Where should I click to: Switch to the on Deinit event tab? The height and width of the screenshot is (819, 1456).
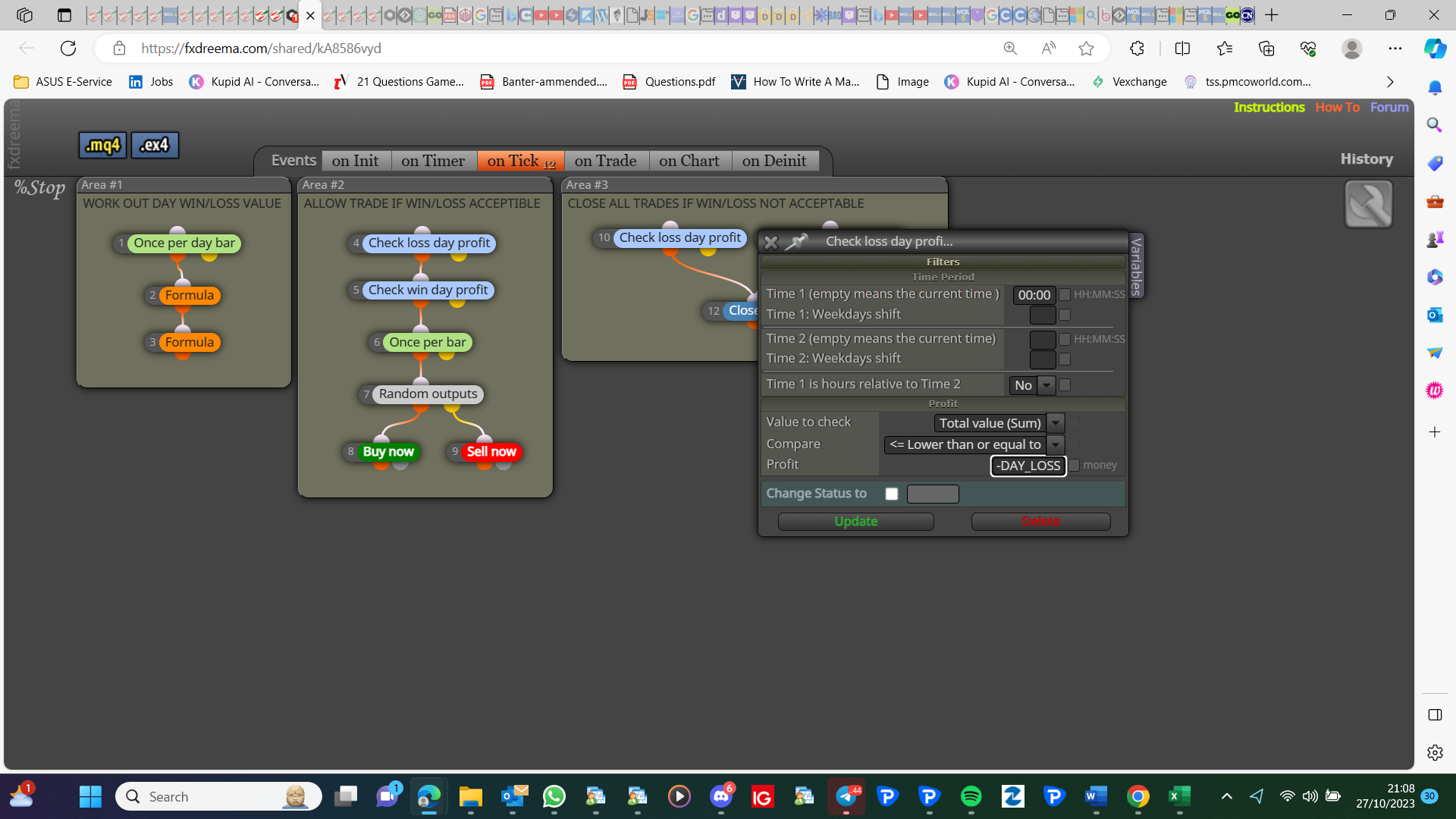774,161
